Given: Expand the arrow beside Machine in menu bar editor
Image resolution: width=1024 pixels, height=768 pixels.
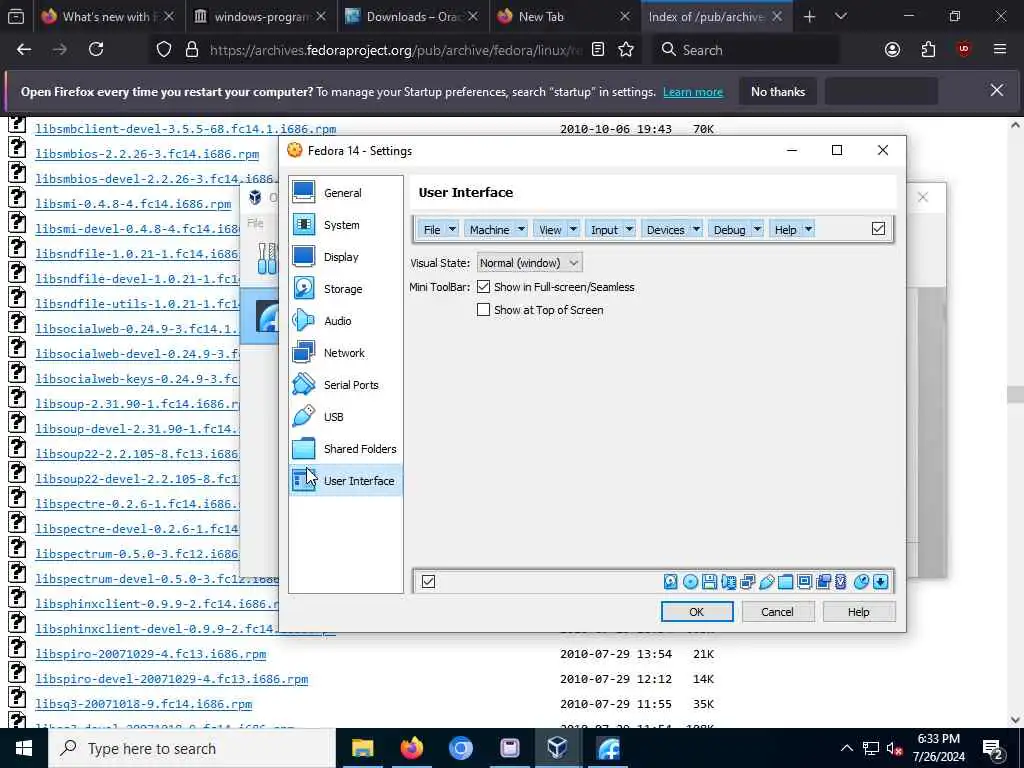Looking at the screenshot, I should pyautogui.click(x=521, y=229).
